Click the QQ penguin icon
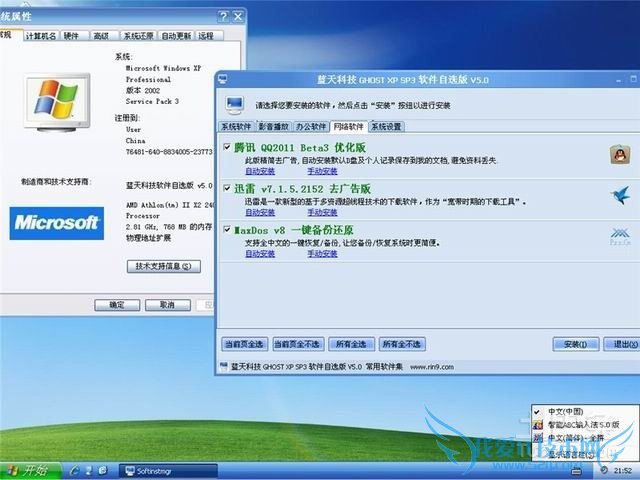Image resolution: width=640 pixels, height=480 pixels. [620, 154]
